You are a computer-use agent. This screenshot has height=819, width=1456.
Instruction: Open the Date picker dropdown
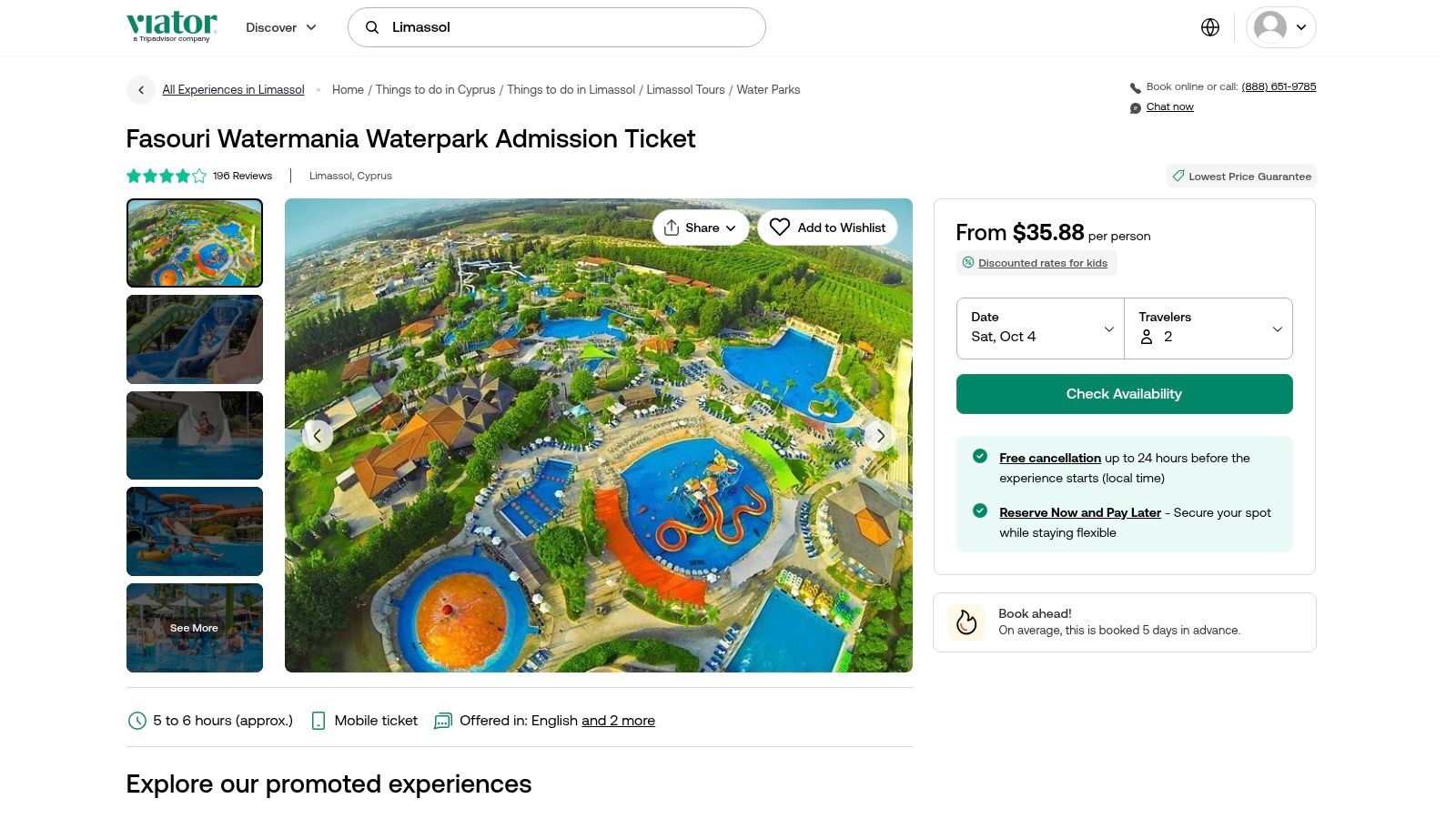coord(1040,328)
